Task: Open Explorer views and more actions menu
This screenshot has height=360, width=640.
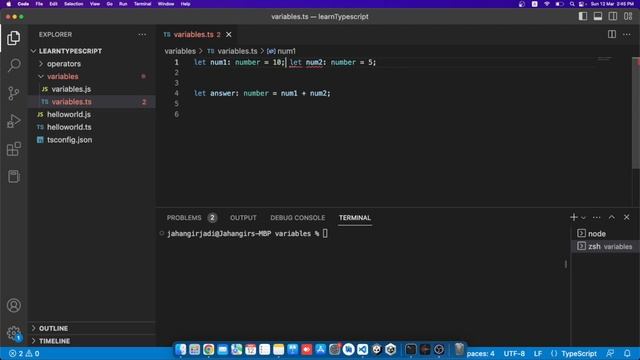Action: 142,35
